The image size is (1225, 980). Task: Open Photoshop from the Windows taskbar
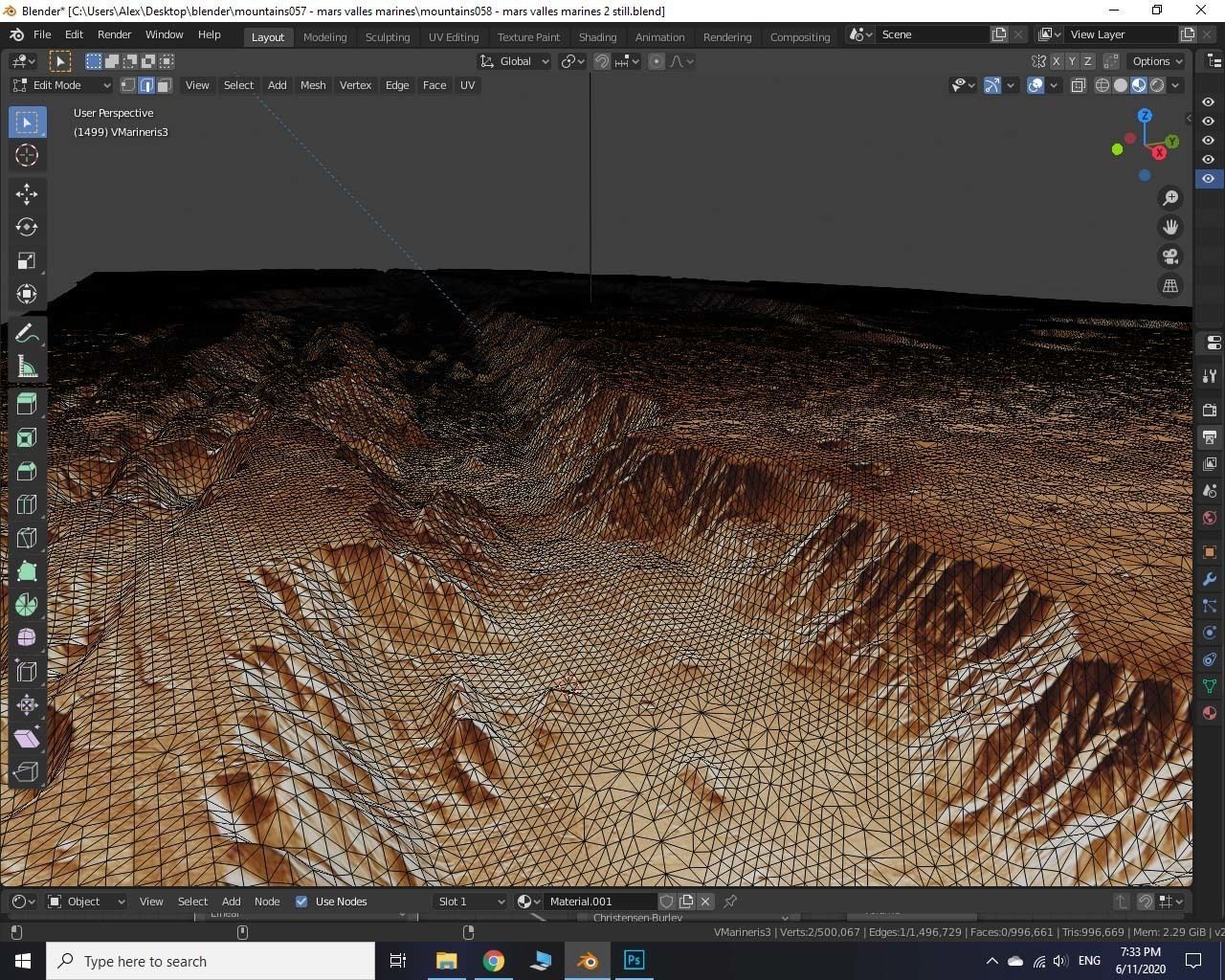pos(635,961)
